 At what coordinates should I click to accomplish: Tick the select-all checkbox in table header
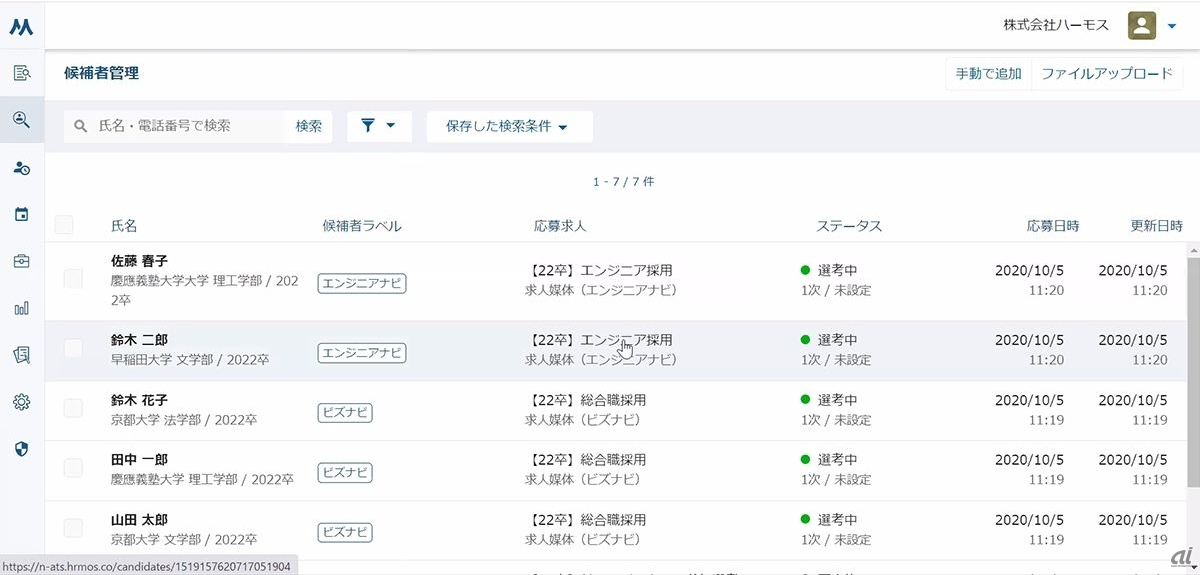[x=64, y=225]
